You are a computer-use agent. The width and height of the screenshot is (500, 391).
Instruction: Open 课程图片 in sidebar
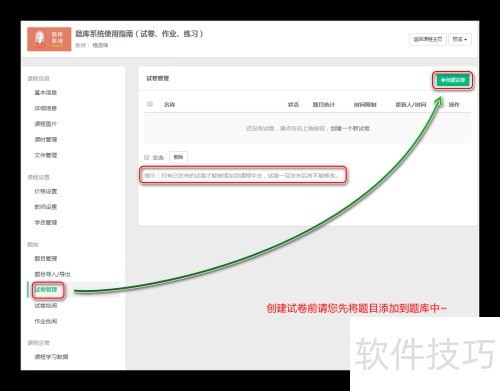tap(46, 124)
